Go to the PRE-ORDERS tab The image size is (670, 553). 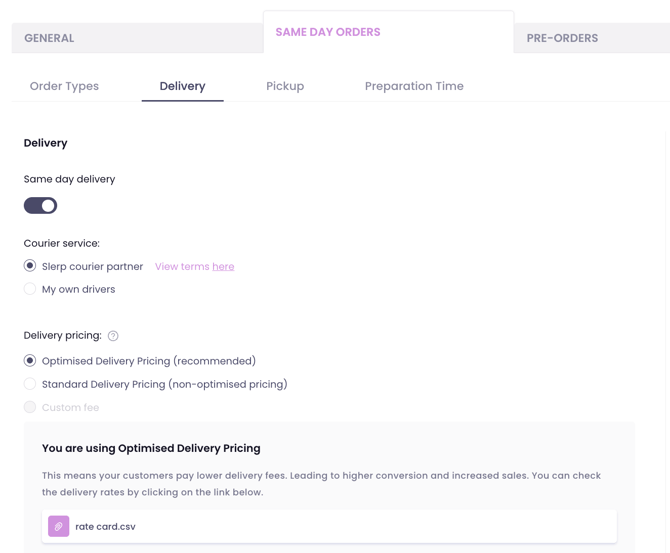pos(562,38)
